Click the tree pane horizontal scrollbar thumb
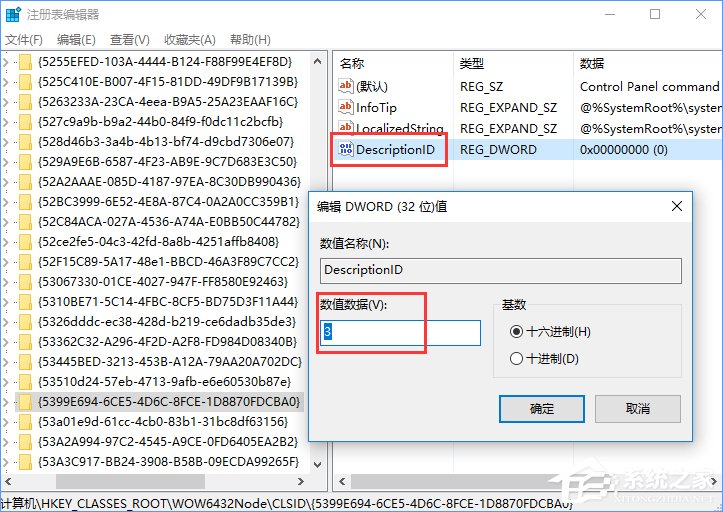Viewport: 723px width, 512px height. click(130, 482)
